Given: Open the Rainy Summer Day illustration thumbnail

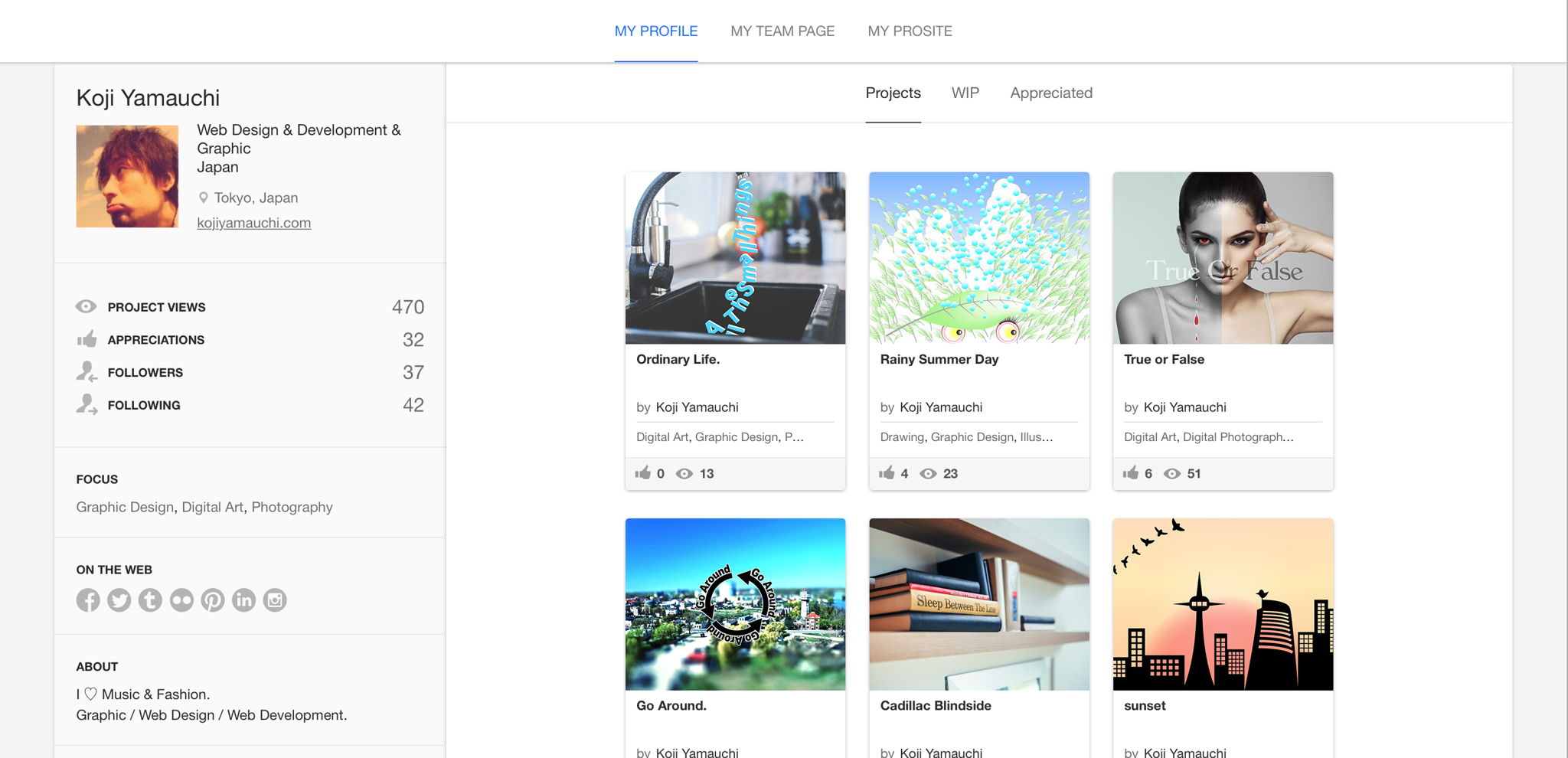Looking at the screenshot, I should (x=979, y=258).
